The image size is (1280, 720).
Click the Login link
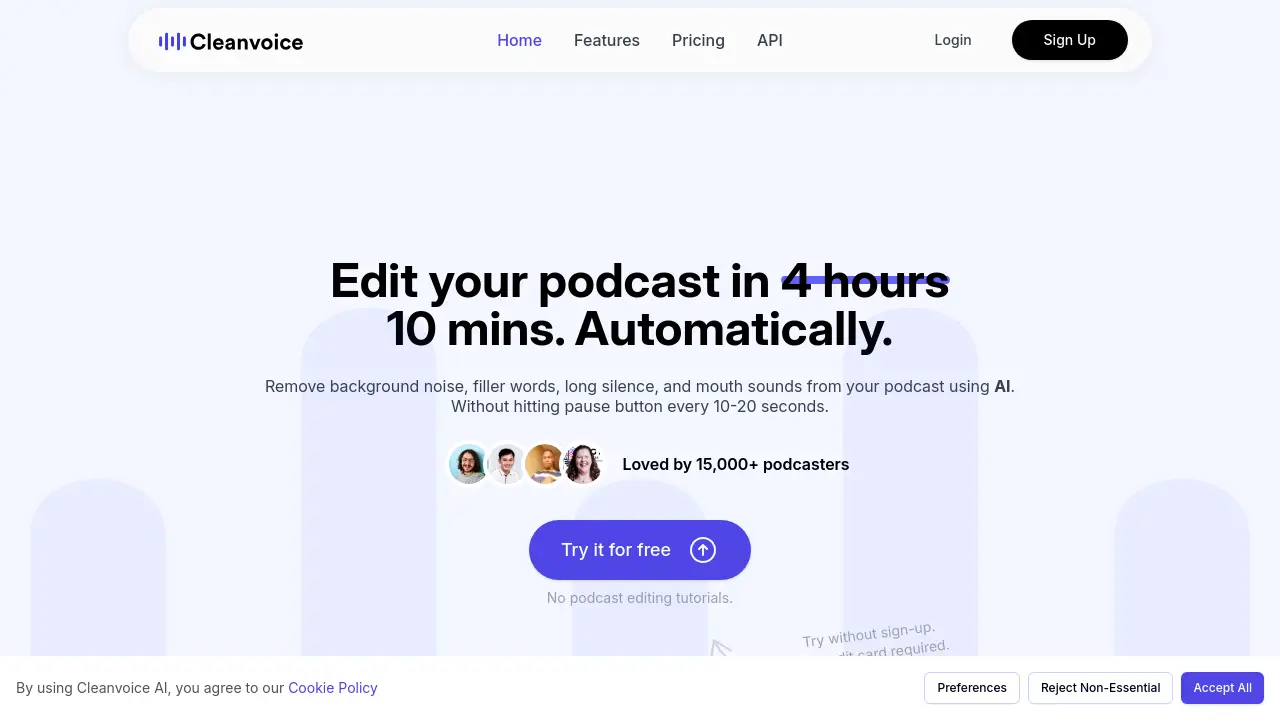point(952,40)
